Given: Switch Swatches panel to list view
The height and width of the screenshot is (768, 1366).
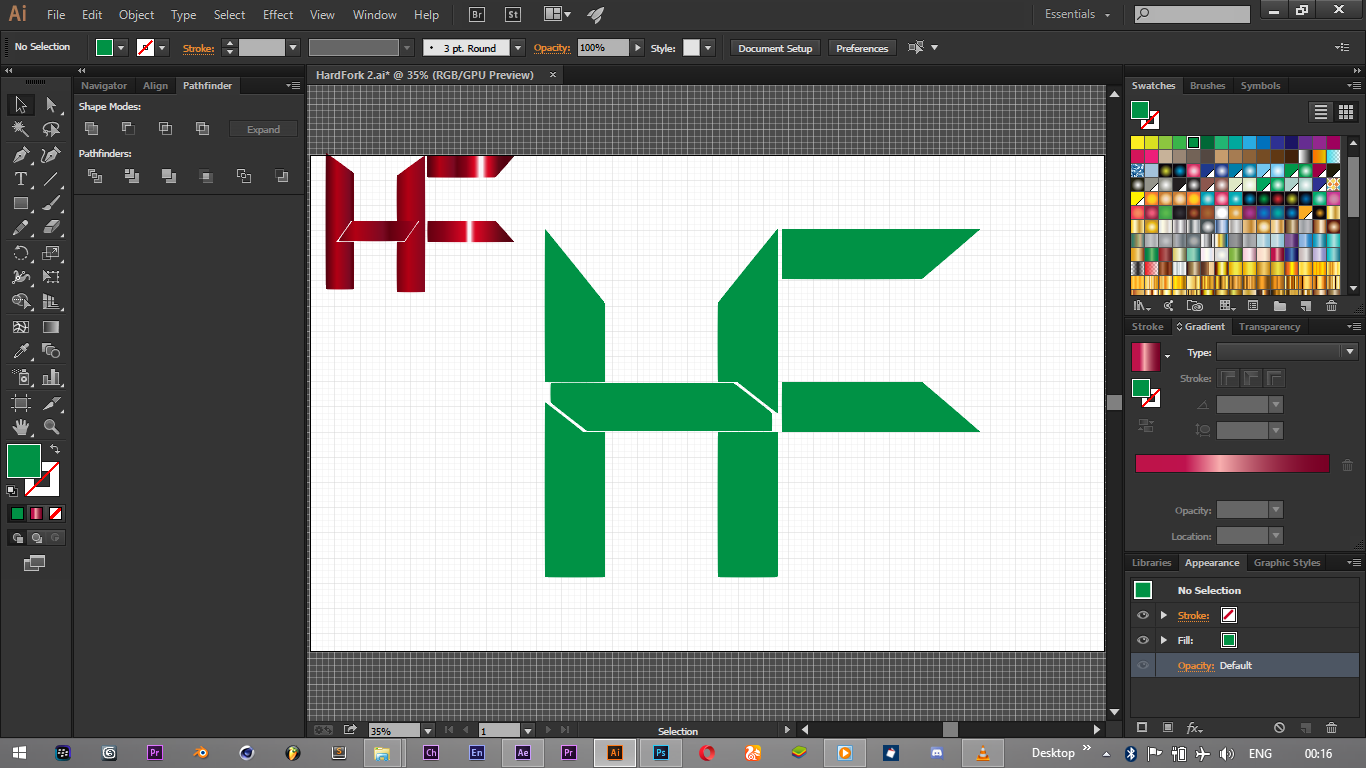Looking at the screenshot, I should coord(1321,112).
